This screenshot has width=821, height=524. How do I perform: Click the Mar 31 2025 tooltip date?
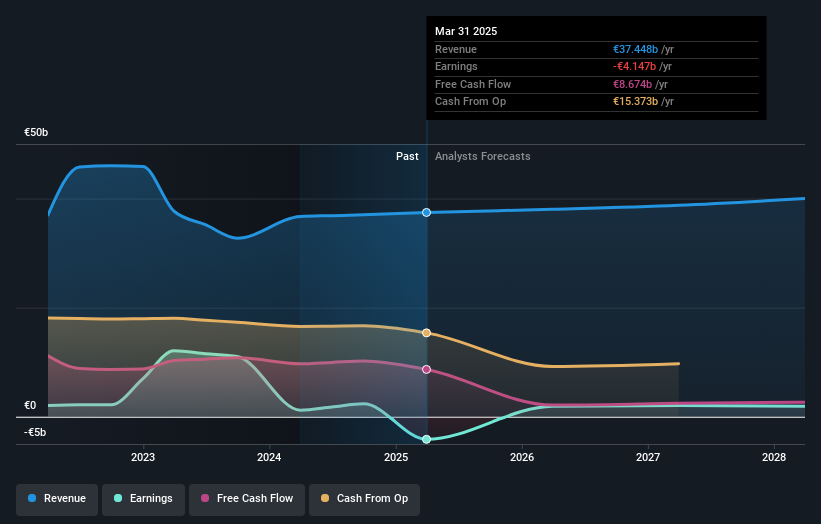[466, 31]
